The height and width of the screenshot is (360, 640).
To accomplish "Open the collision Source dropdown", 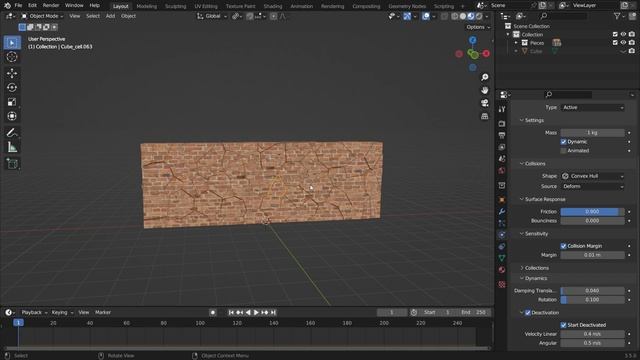I will [593, 187].
